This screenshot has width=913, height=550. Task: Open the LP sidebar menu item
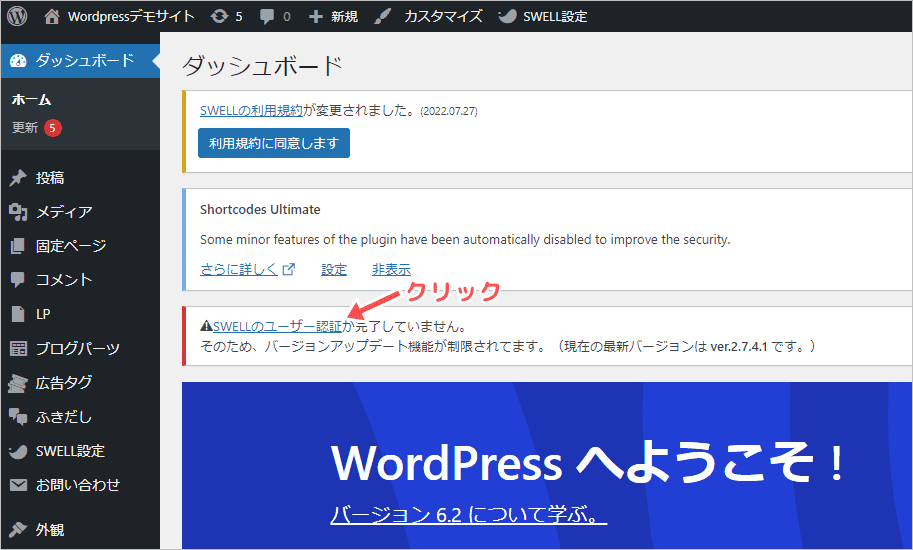pos(43,314)
